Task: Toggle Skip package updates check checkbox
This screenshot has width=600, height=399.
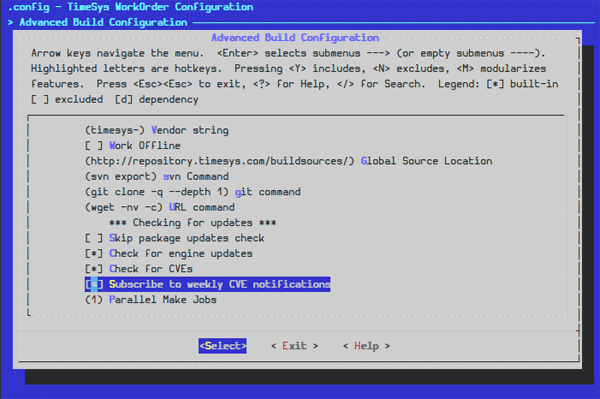Action: point(94,238)
